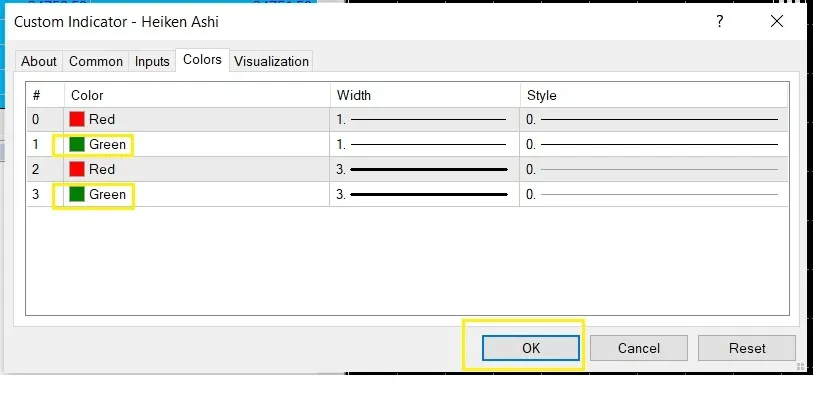Select row number 3 index cell
The image size is (813, 414).
pyautogui.click(x=46, y=194)
